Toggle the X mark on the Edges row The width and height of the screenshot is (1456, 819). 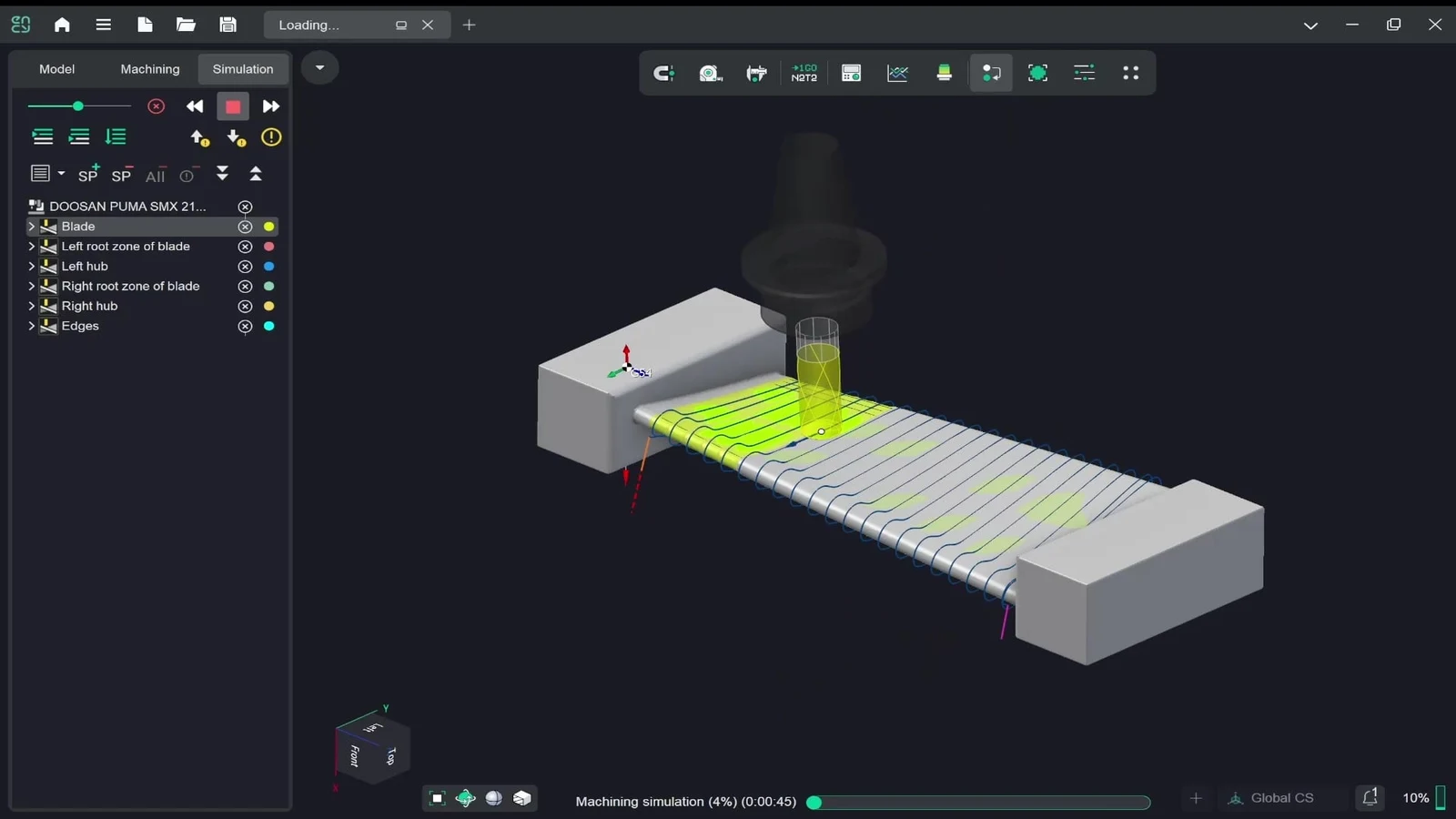[245, 327]
